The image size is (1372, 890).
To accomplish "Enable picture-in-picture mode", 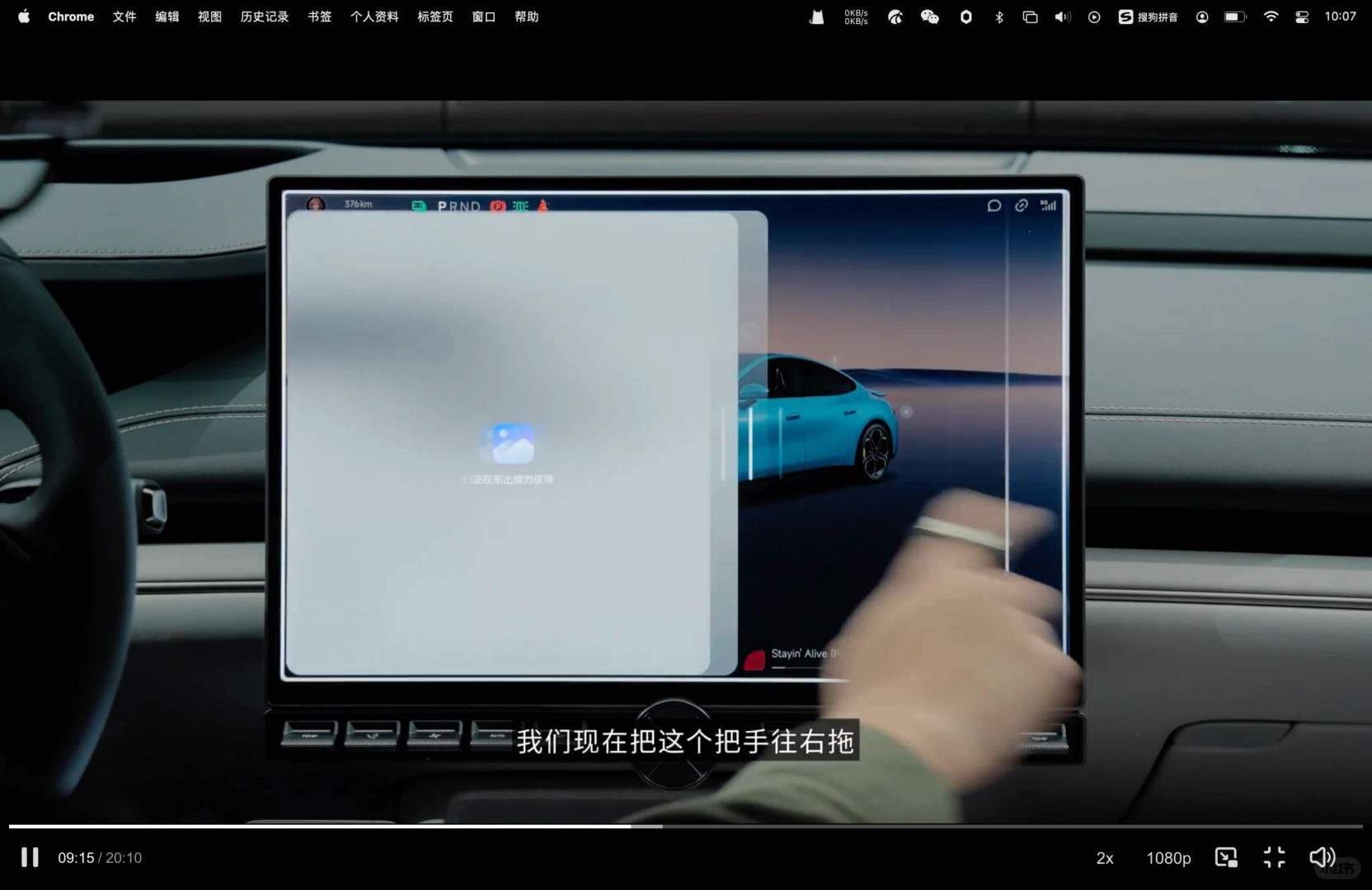I will [1226, 857].
